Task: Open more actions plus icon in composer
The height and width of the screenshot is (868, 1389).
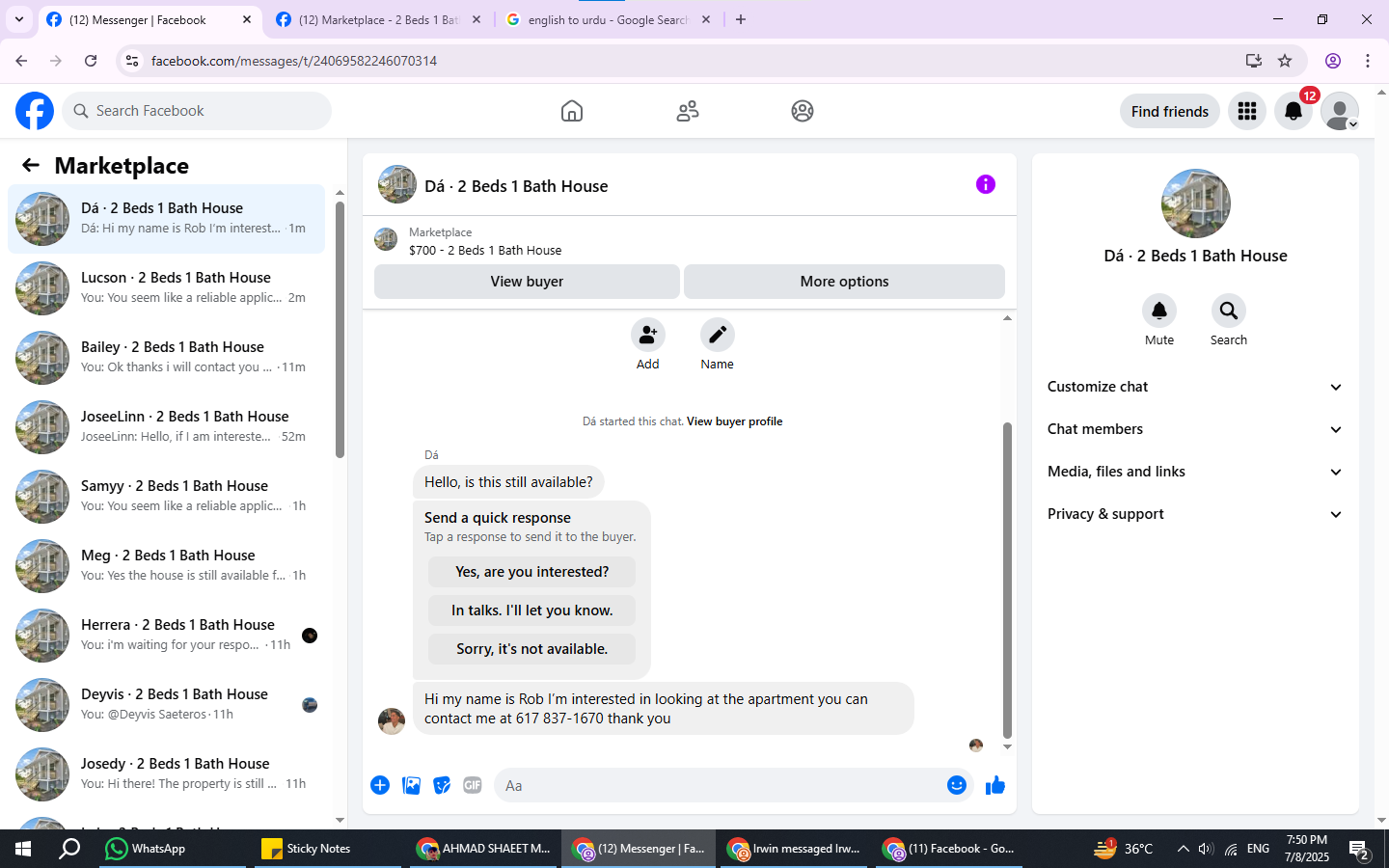Action: click(x=380, y=785)
